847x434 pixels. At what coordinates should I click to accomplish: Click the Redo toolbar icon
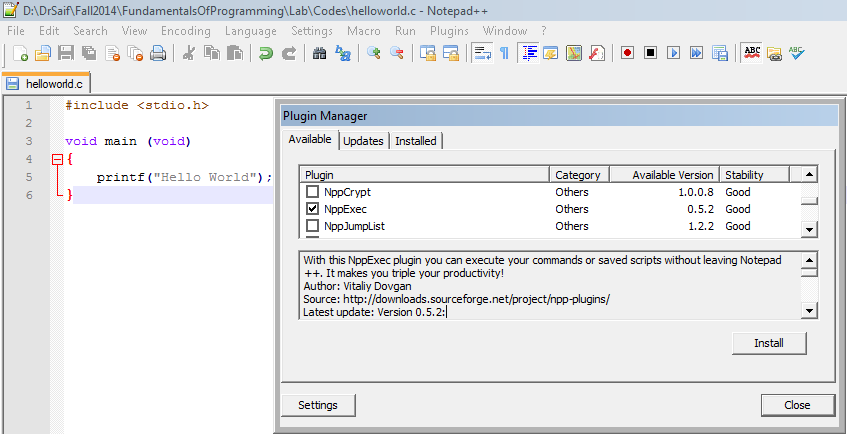(289, 53)
